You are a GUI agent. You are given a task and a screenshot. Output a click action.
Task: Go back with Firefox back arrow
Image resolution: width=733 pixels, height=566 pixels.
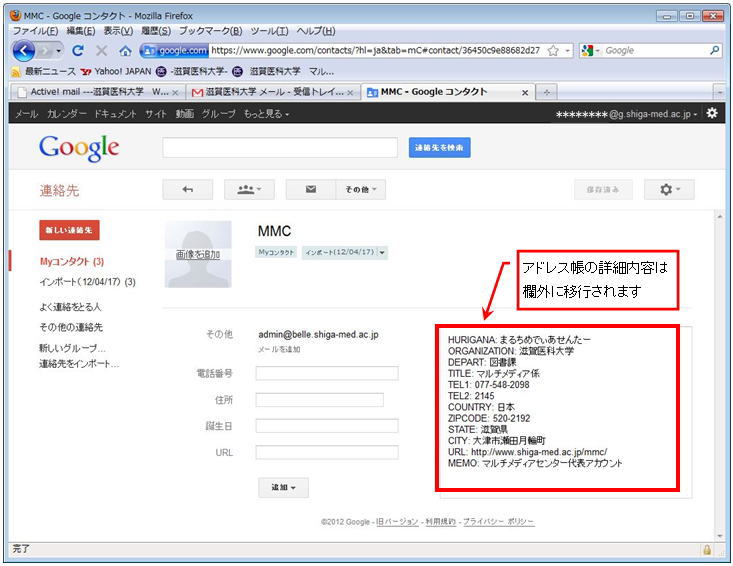(24, 50)
